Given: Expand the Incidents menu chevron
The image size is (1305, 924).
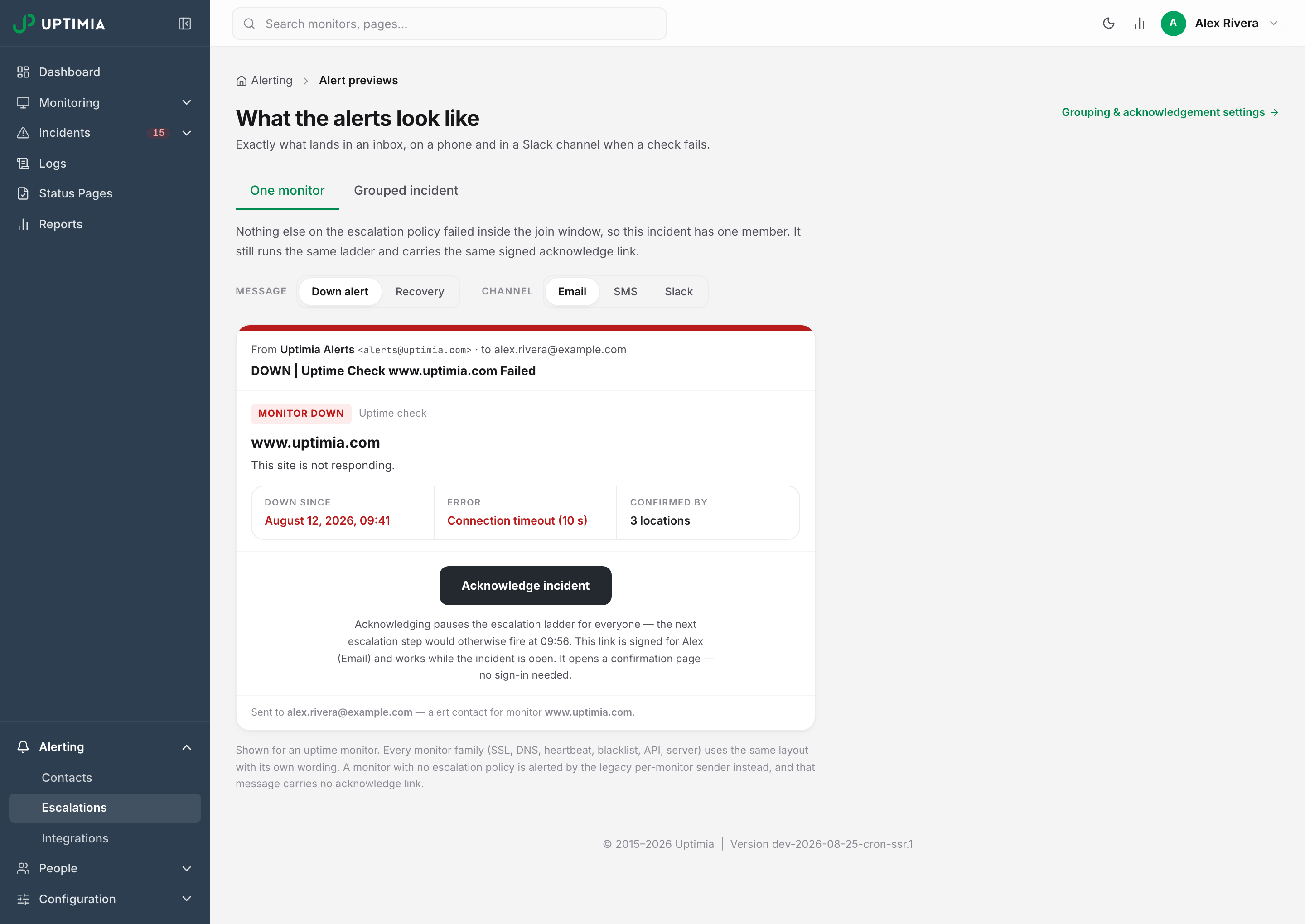Looking at the screenshot, I should (187, 133).
